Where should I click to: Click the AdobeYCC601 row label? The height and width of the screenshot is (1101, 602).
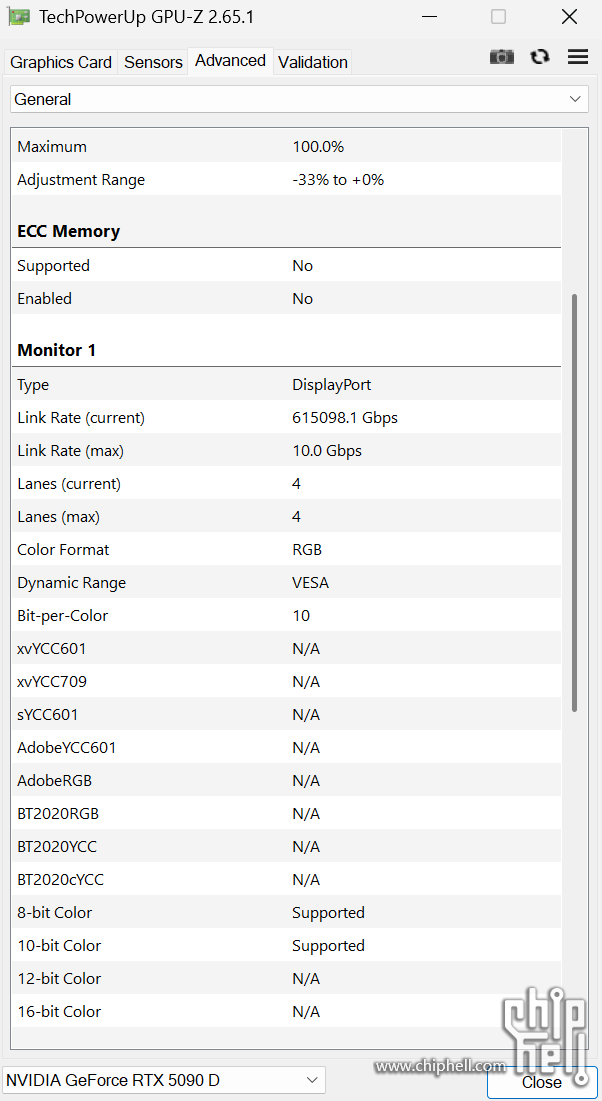(67, 748)
